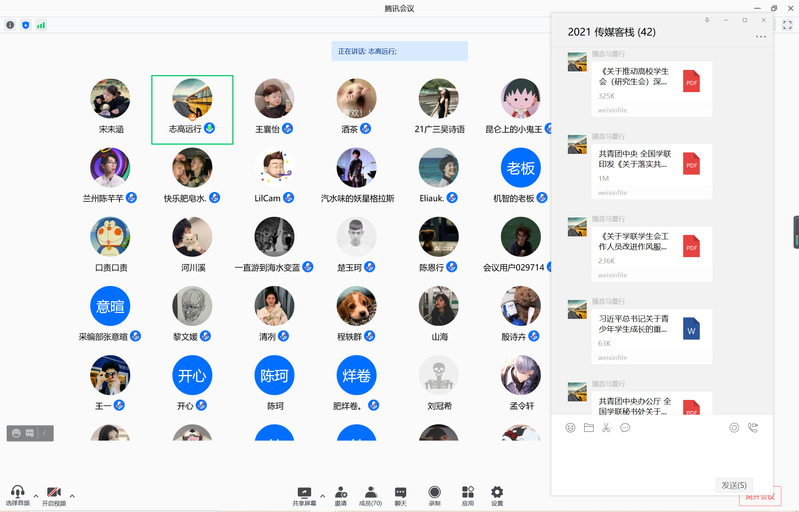This screenshot has height=512, width=799.
Task: Start screen sharing with 共享屏幕
Action: pyautogui.click(x=304, y=493)
